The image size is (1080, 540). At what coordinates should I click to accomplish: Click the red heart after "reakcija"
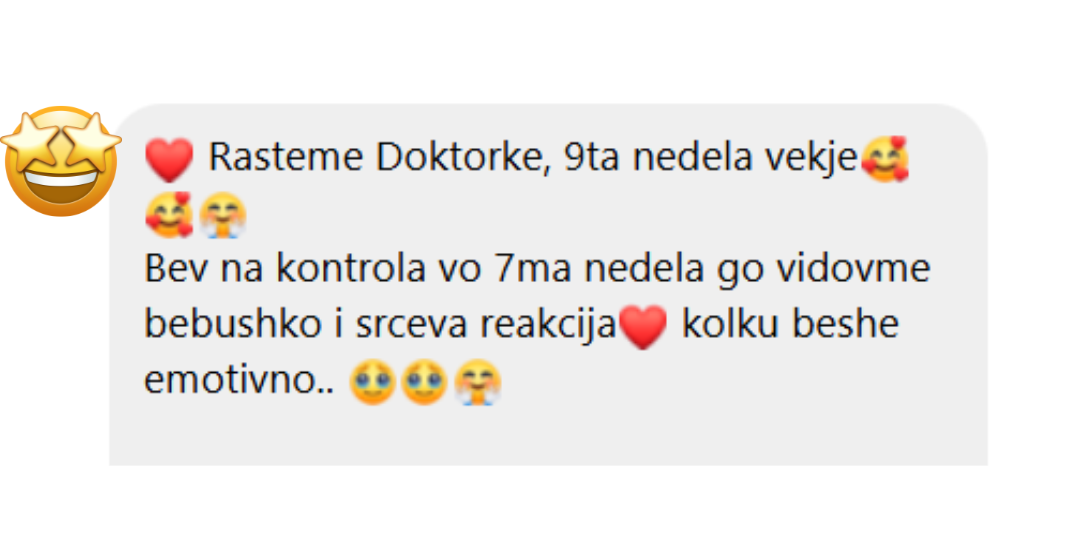tap(643, 326)
